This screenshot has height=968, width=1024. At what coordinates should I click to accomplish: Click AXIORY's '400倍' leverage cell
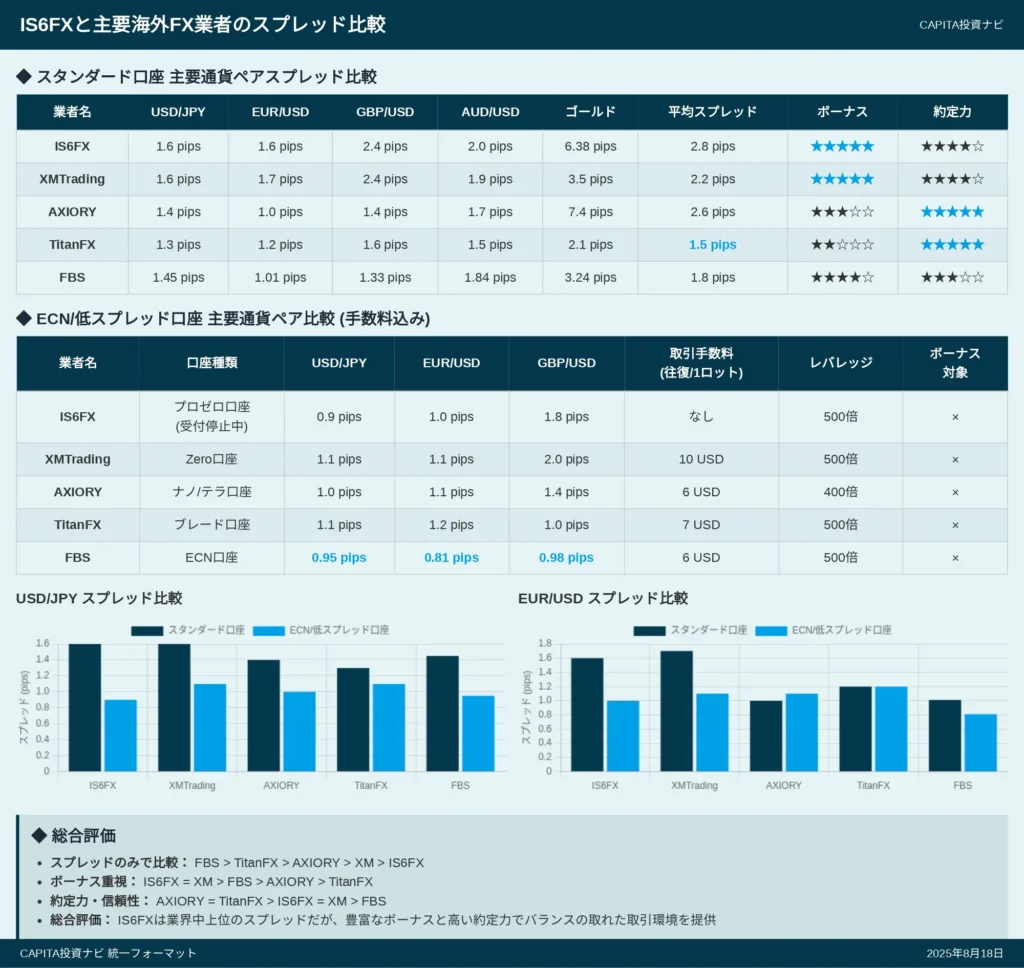(x=840, y=492)
